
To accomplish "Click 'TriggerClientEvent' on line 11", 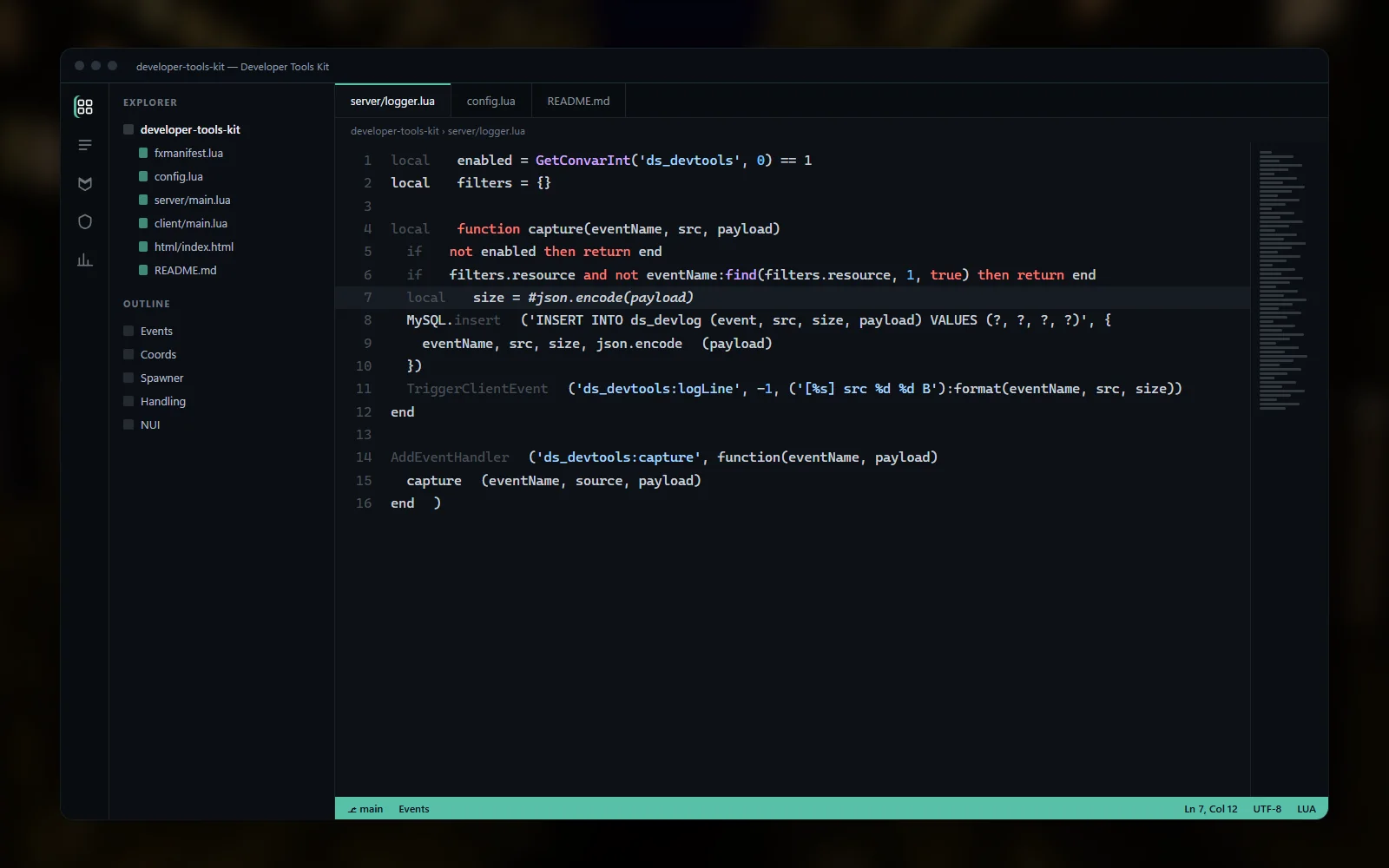I will pyautogui.click(x=477, y=388).
